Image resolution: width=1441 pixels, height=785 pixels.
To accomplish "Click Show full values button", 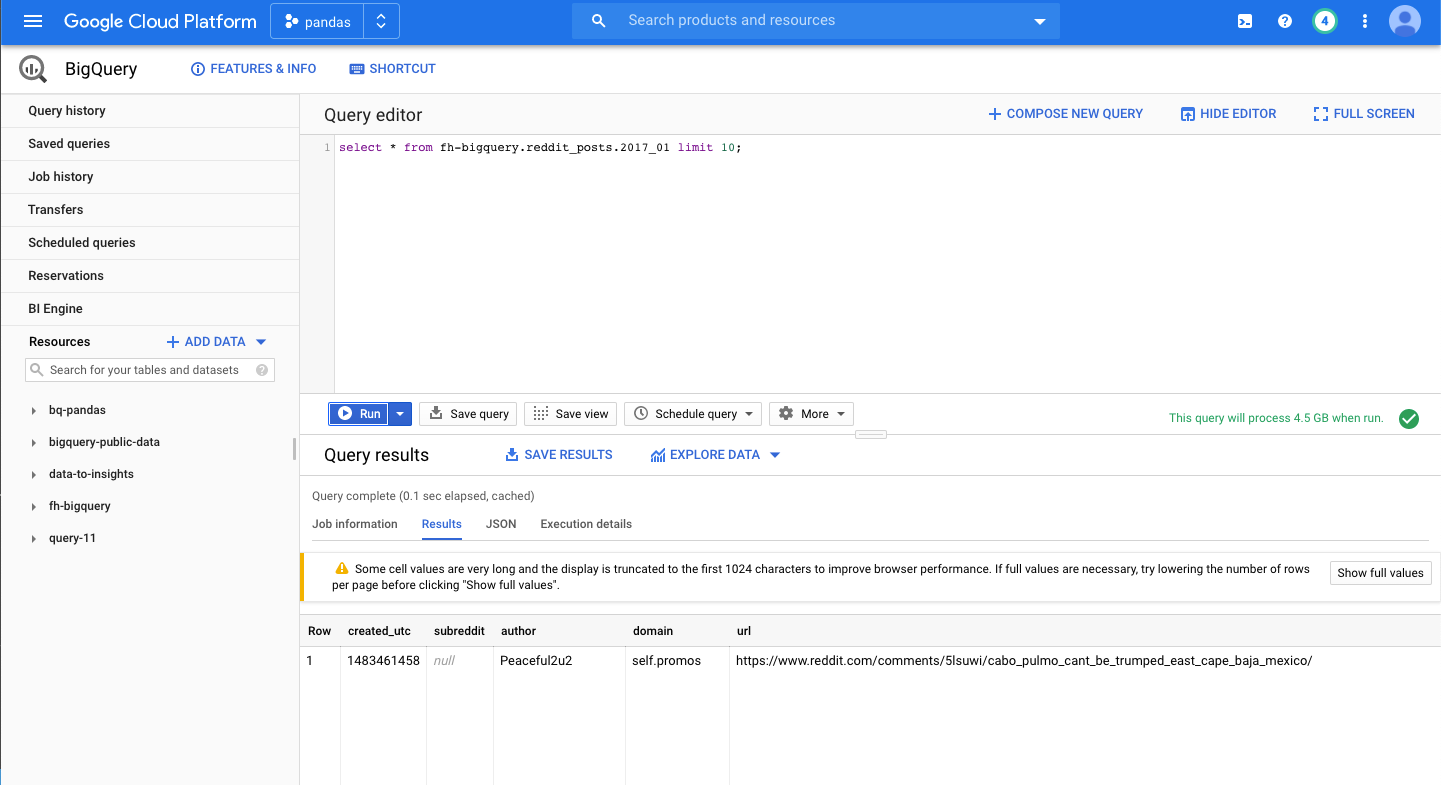I will point(1380,573).
